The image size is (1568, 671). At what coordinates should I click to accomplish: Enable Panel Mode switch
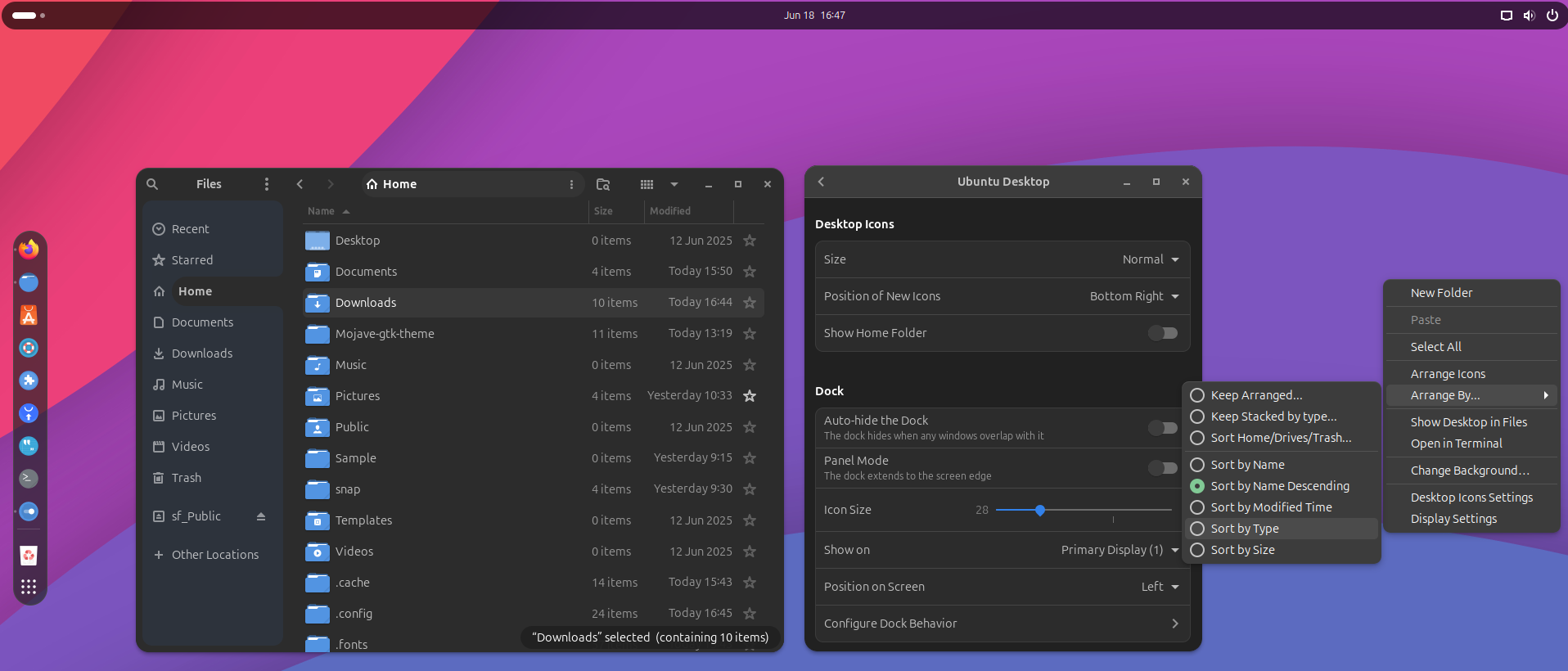[1163, 468]
